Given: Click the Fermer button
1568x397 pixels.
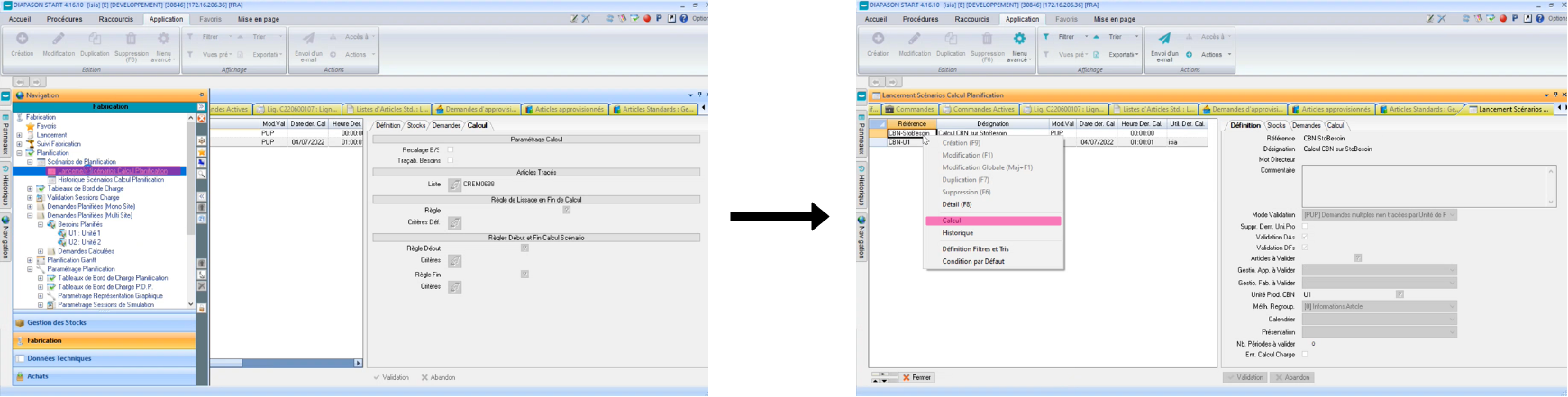Looking at the screenshot, I should (x=916, y=378).
